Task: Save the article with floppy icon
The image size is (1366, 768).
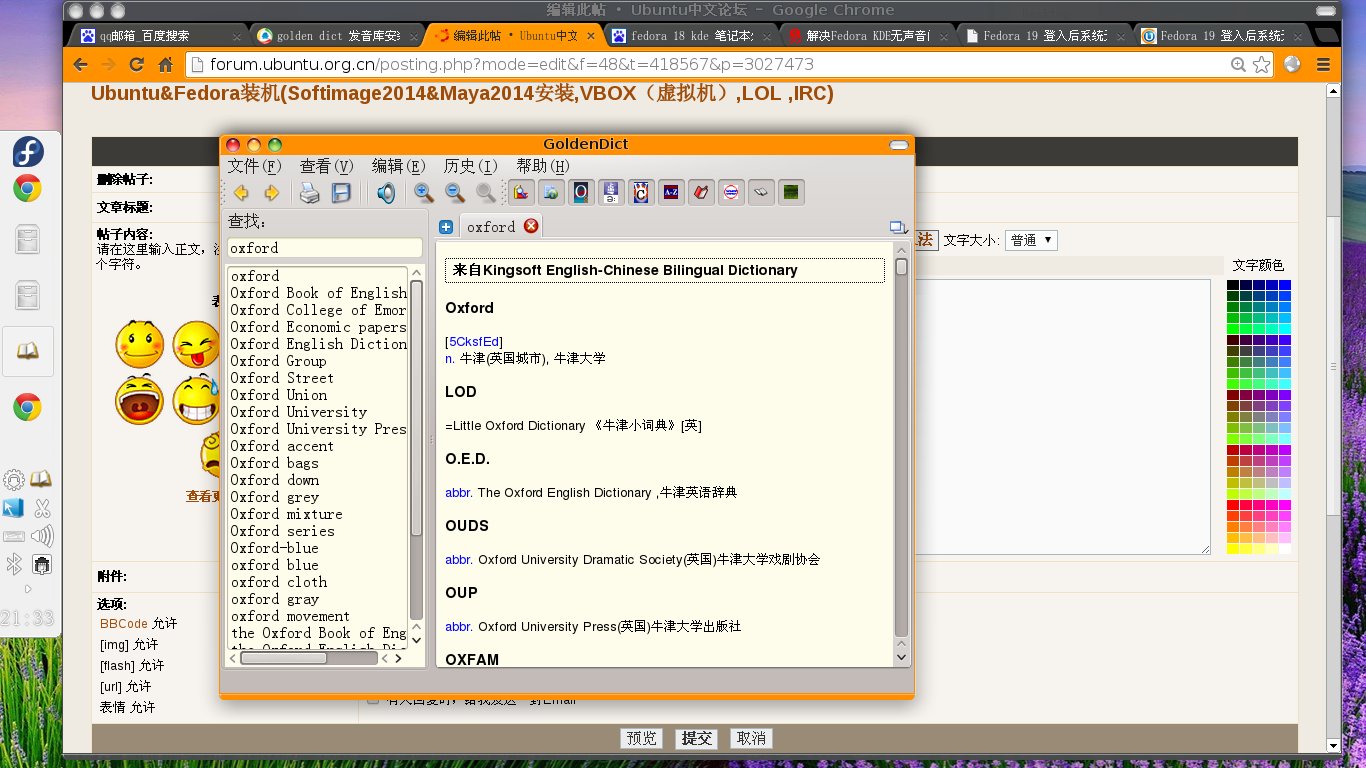Action: (341, 193)
